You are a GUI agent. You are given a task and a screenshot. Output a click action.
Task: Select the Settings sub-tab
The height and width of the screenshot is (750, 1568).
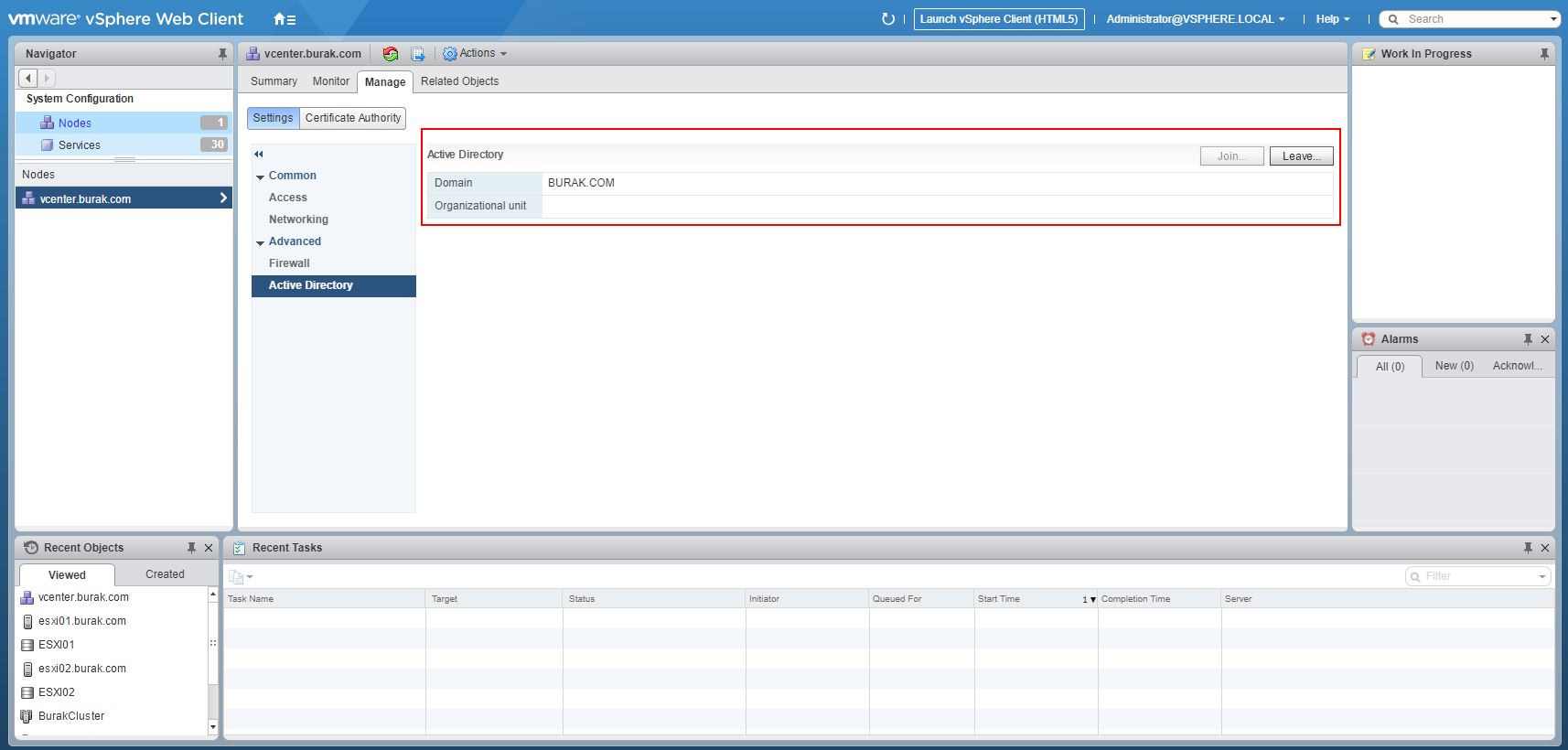click(273, 118)
